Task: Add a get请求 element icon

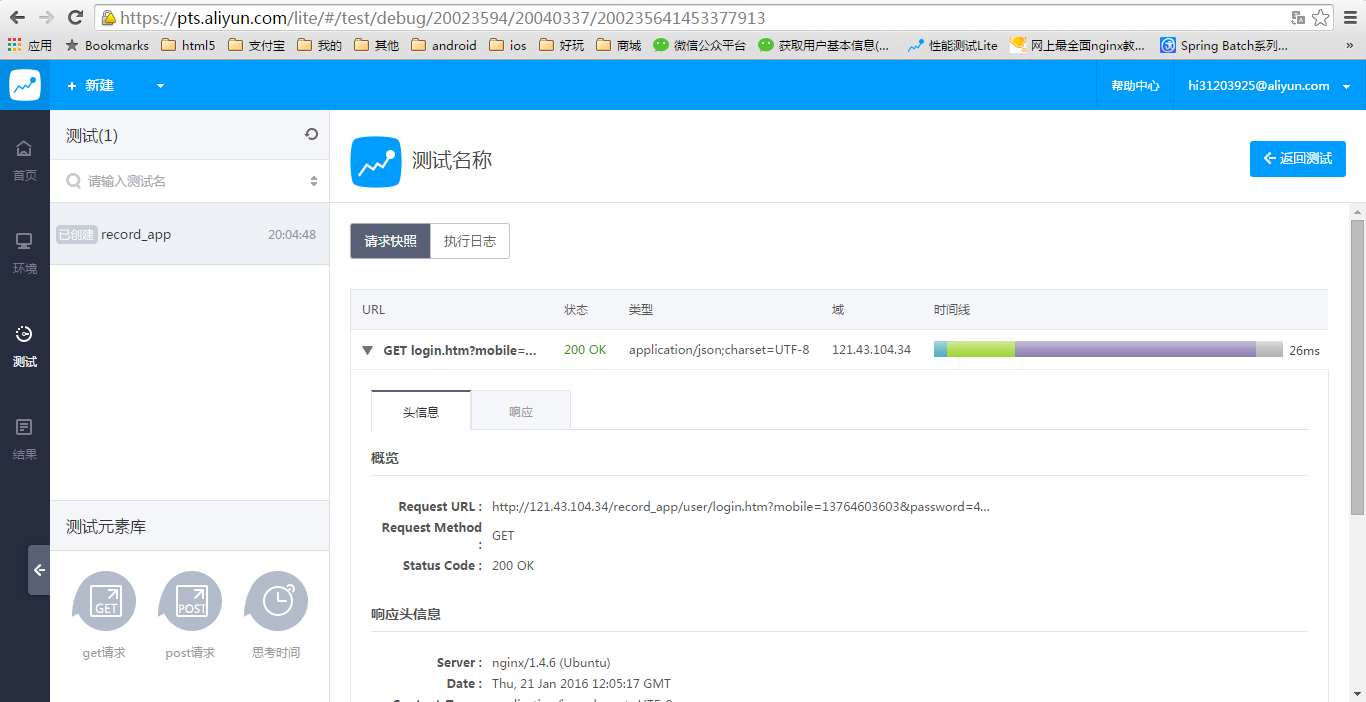Action: pyautogui.click(x=105, y=601)
